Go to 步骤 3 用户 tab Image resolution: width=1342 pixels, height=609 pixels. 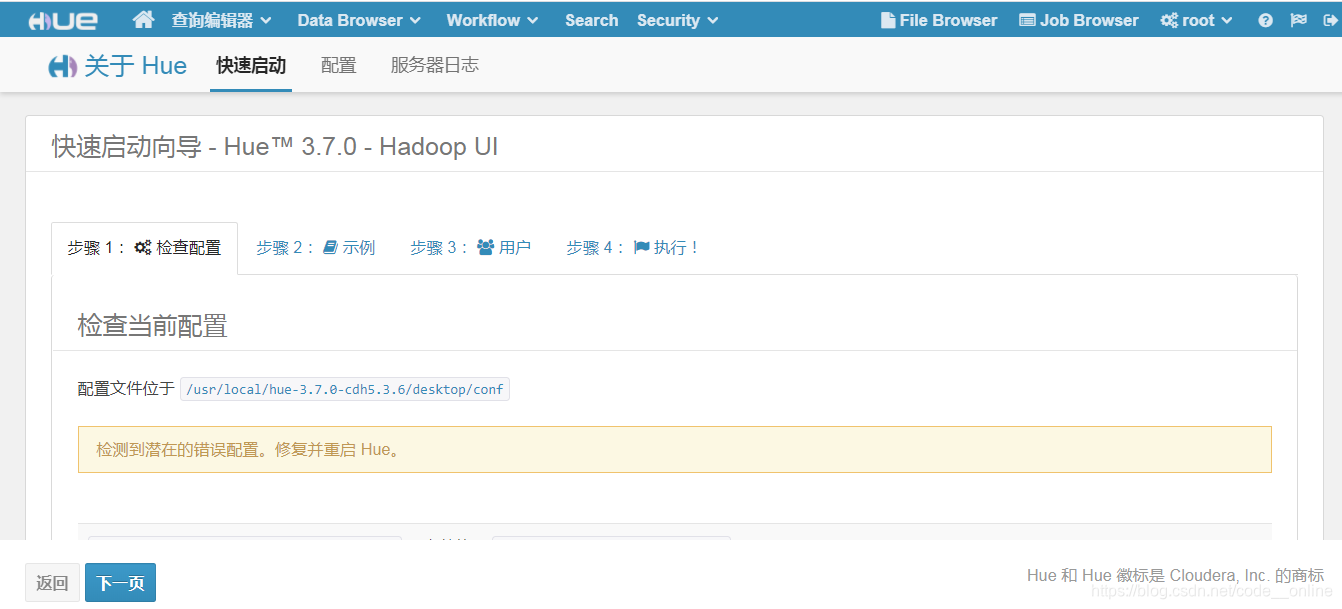point(470,248)
